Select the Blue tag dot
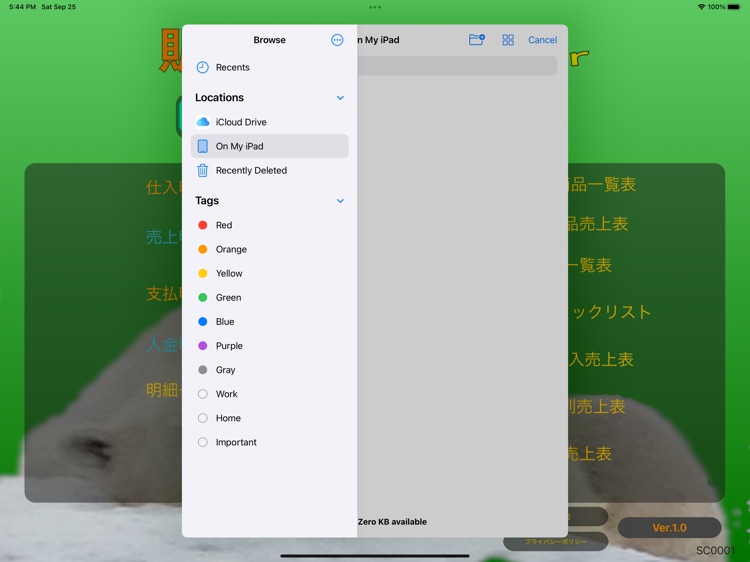Image resolution: width=750 pixels, height=562 pixels. (x=203, y=321)
